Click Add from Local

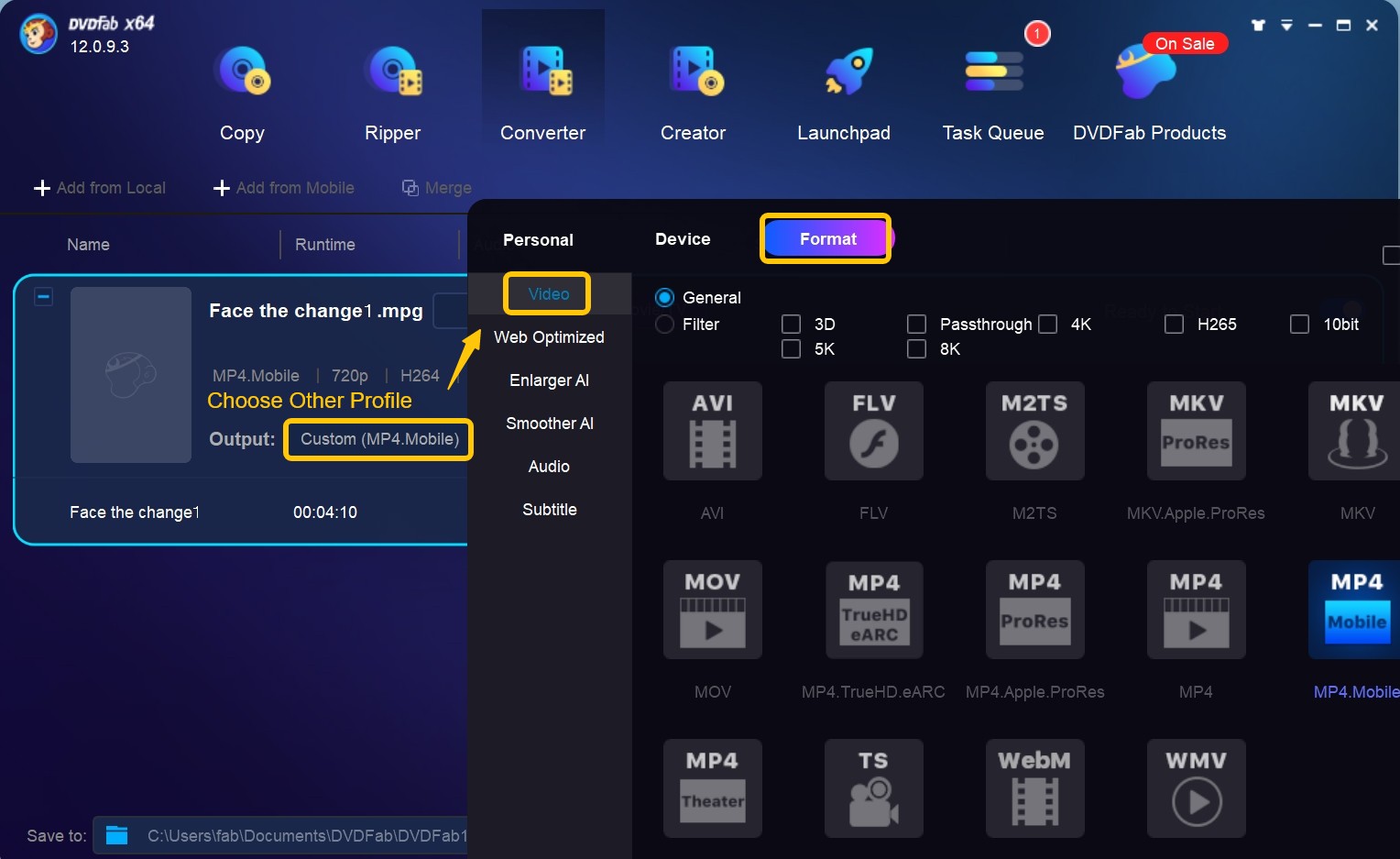[x=100, y=188]
